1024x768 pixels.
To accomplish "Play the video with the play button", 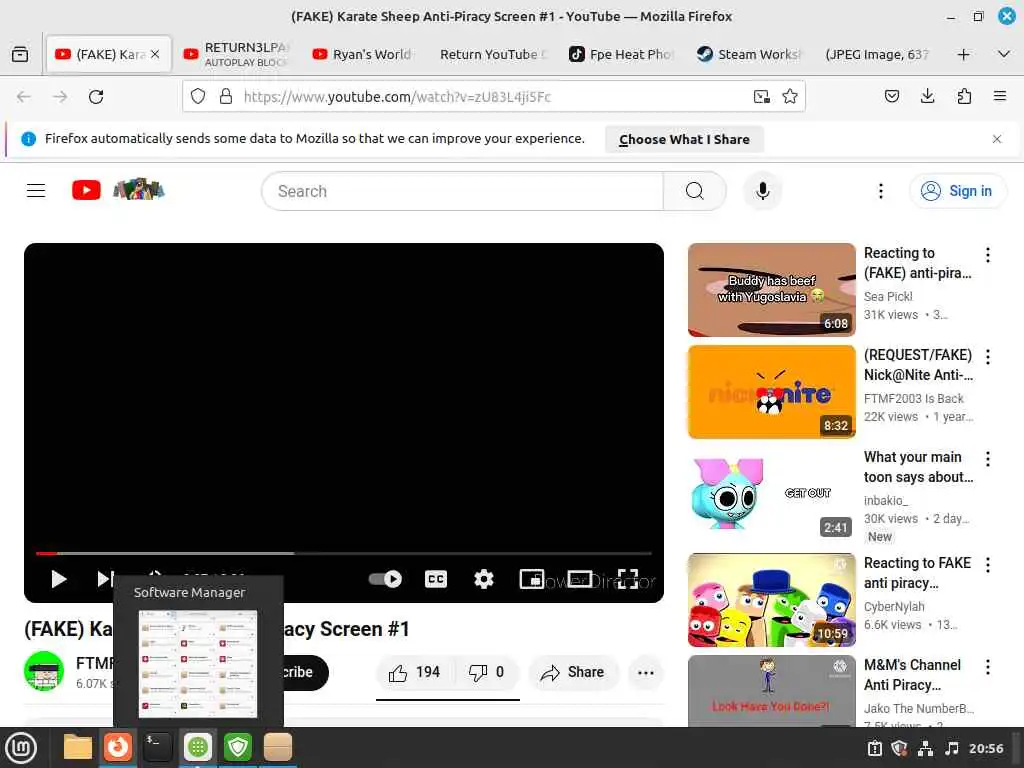I will pyautogui.click(x=58, y=579).
